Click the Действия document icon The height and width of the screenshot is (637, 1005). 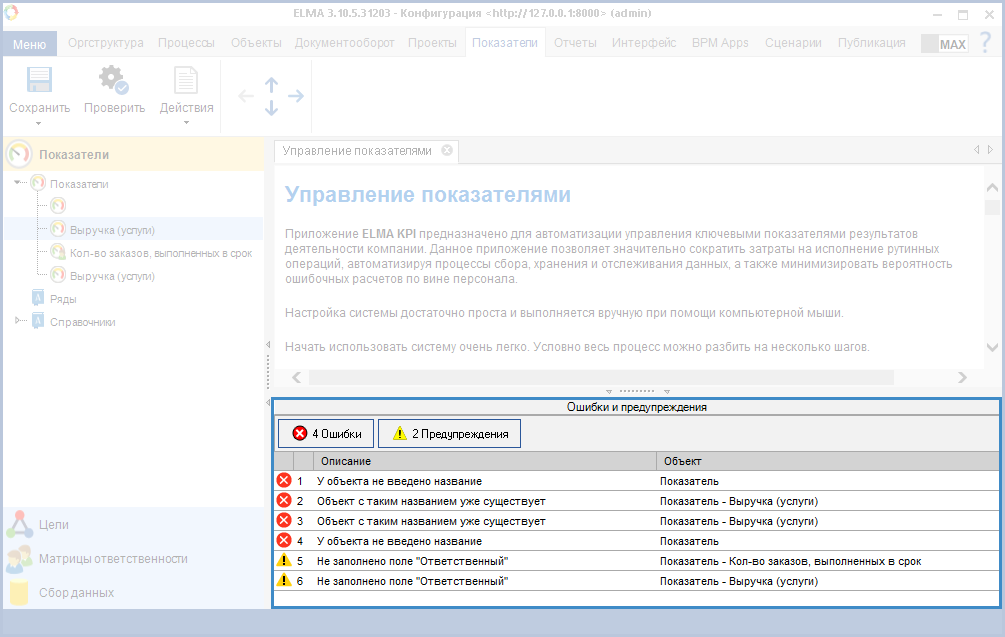click(x=186, y=80)
